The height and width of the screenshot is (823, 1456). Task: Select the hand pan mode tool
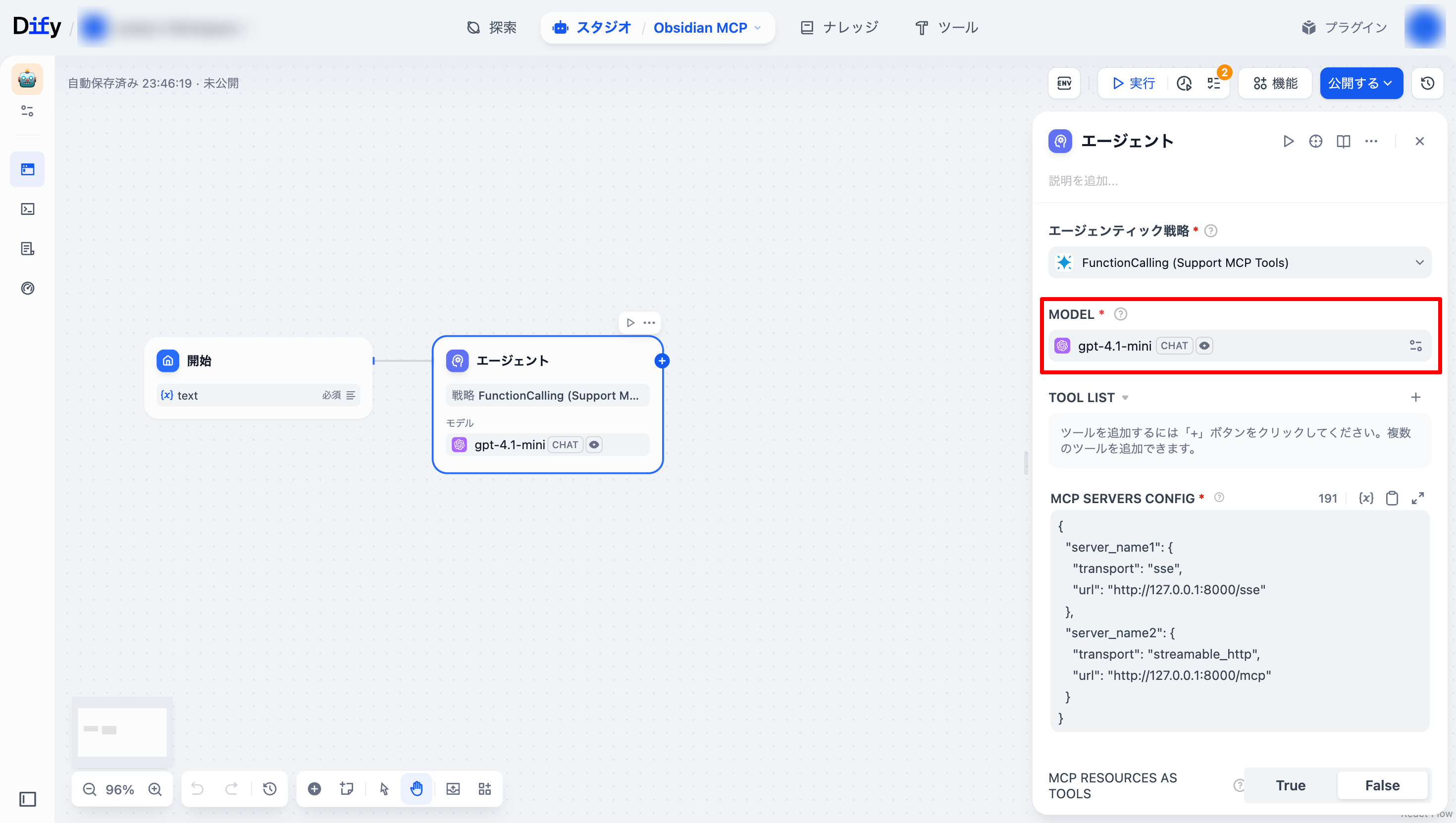pos(416,788)
